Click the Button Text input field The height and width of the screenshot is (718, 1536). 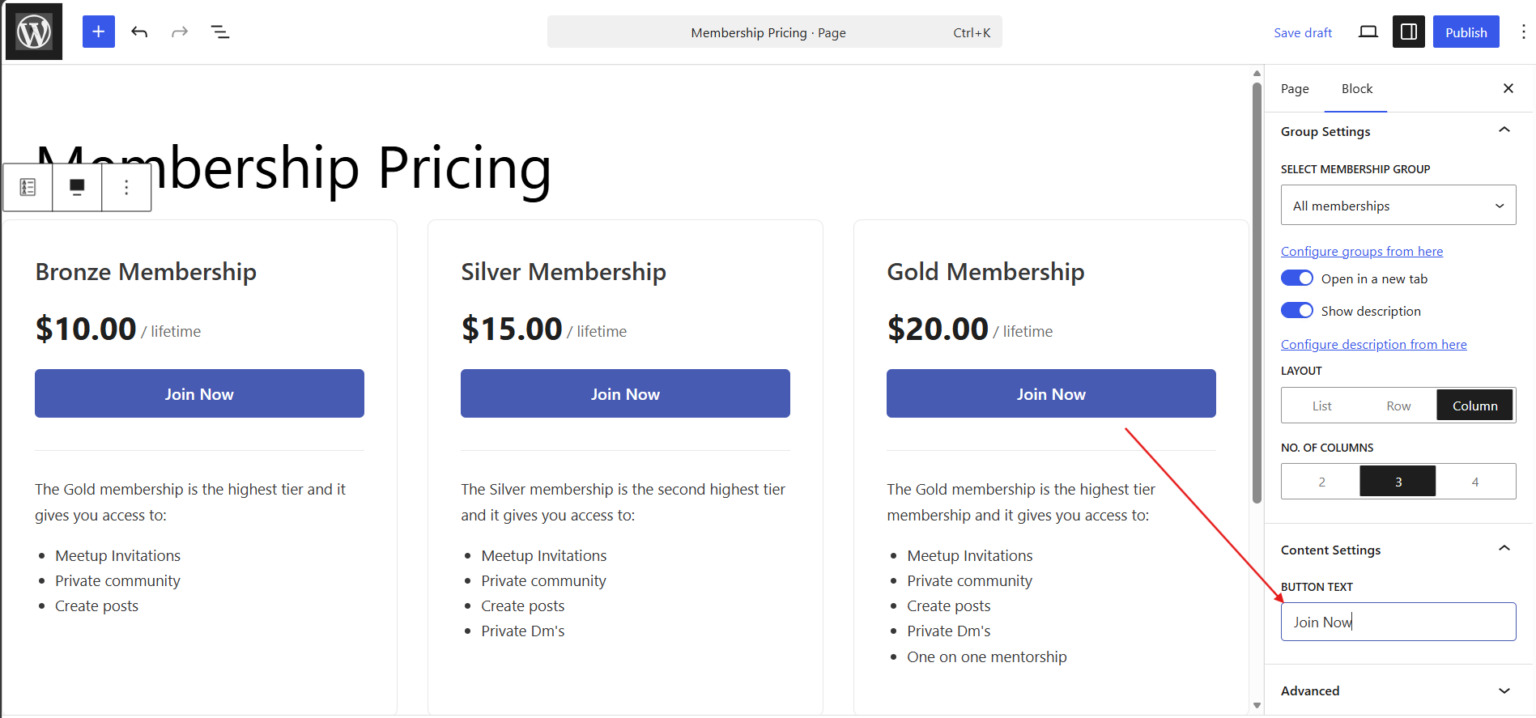pyautogui.click(x=1398, y=621)
